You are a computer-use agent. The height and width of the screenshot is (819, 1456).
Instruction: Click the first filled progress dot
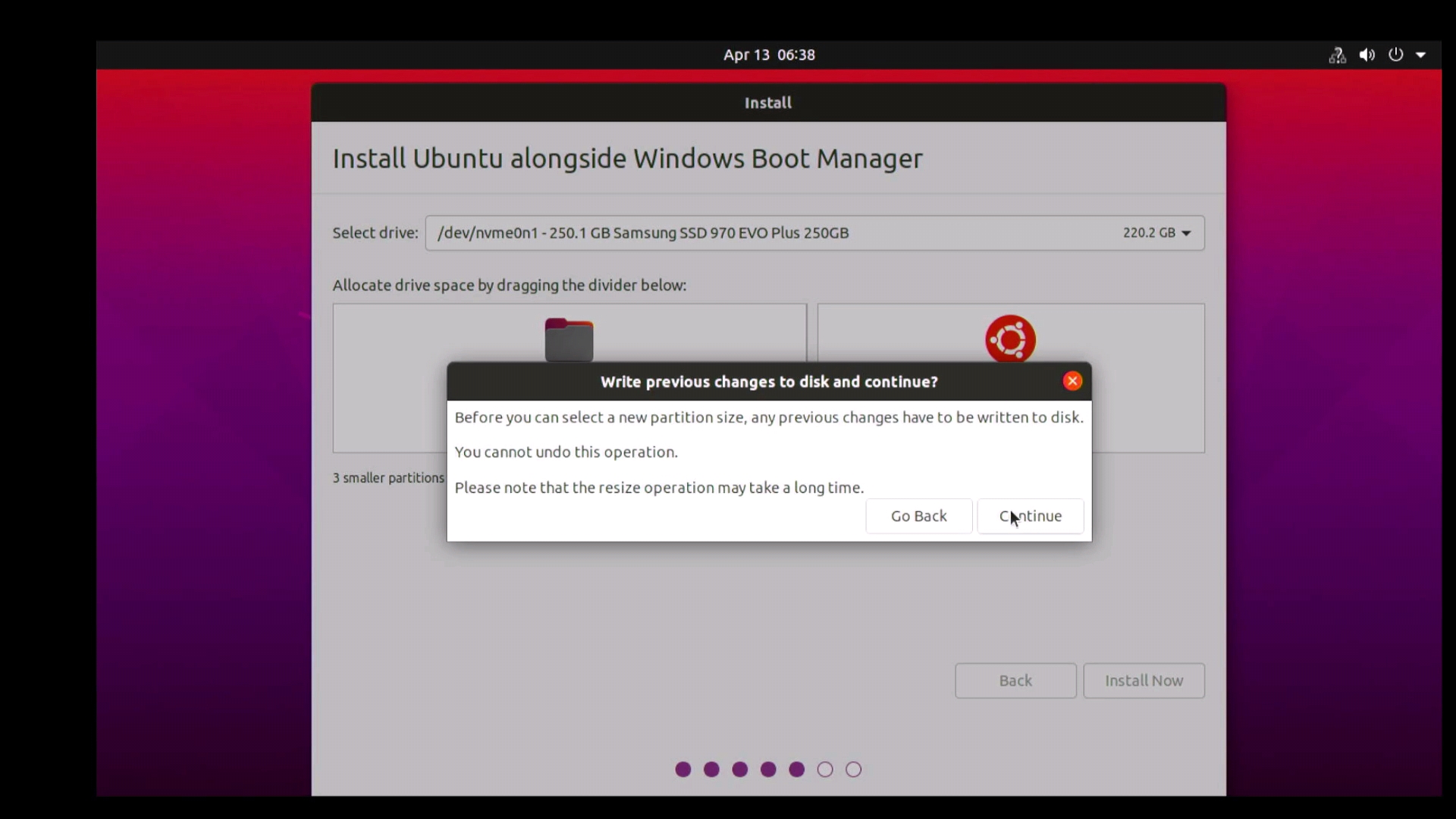click(682, 770)
